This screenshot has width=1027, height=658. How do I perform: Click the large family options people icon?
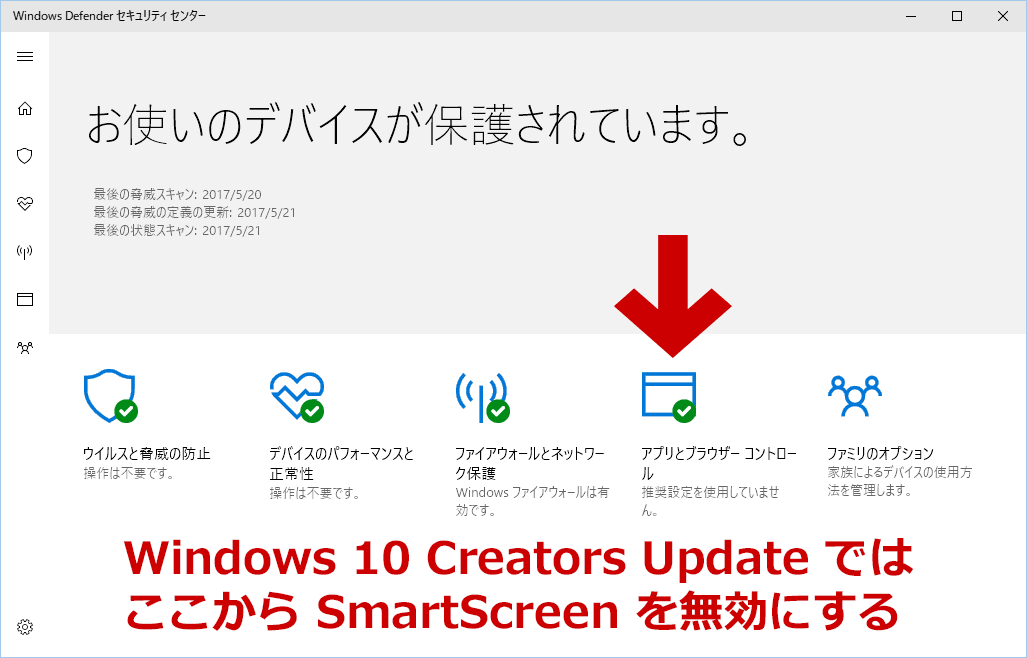(x=855, y=395)
